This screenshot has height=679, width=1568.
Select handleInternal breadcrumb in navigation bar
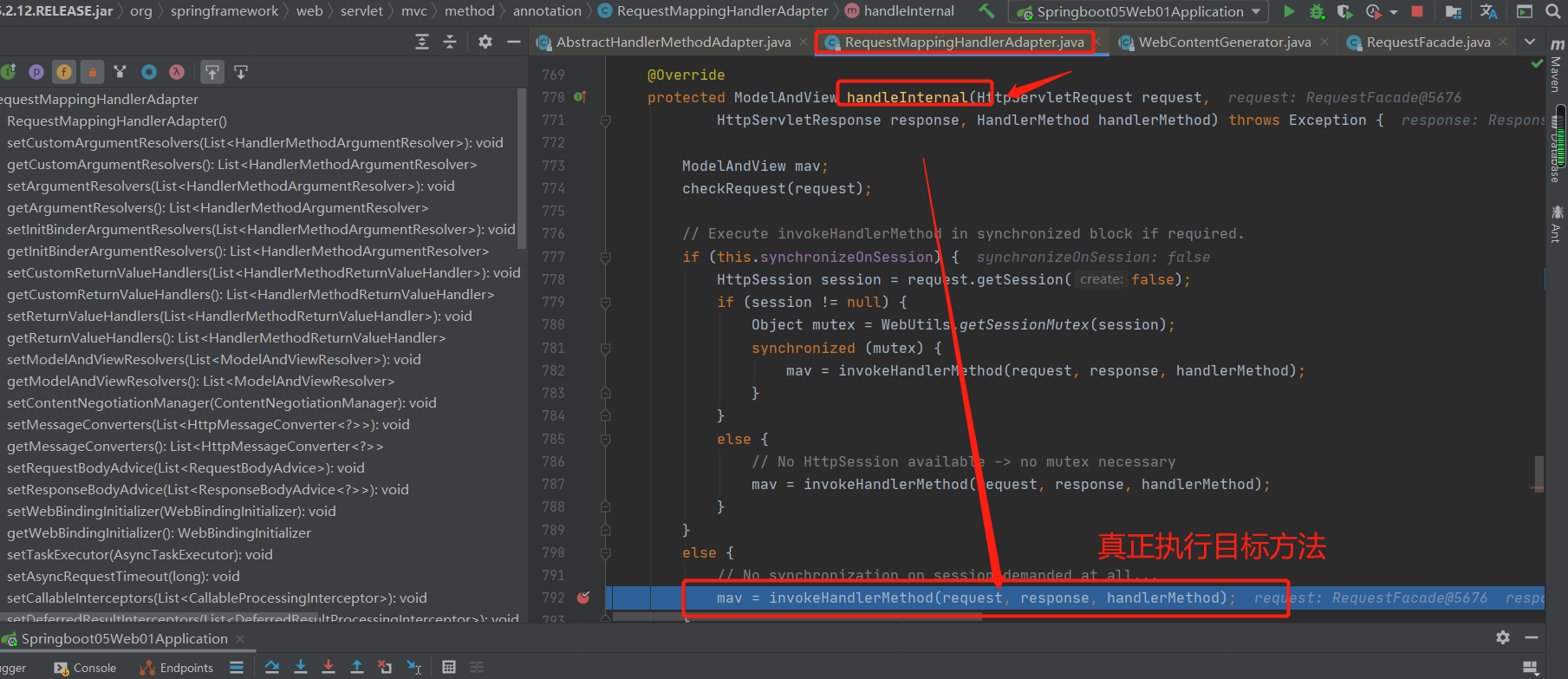(x=899, y=11)
